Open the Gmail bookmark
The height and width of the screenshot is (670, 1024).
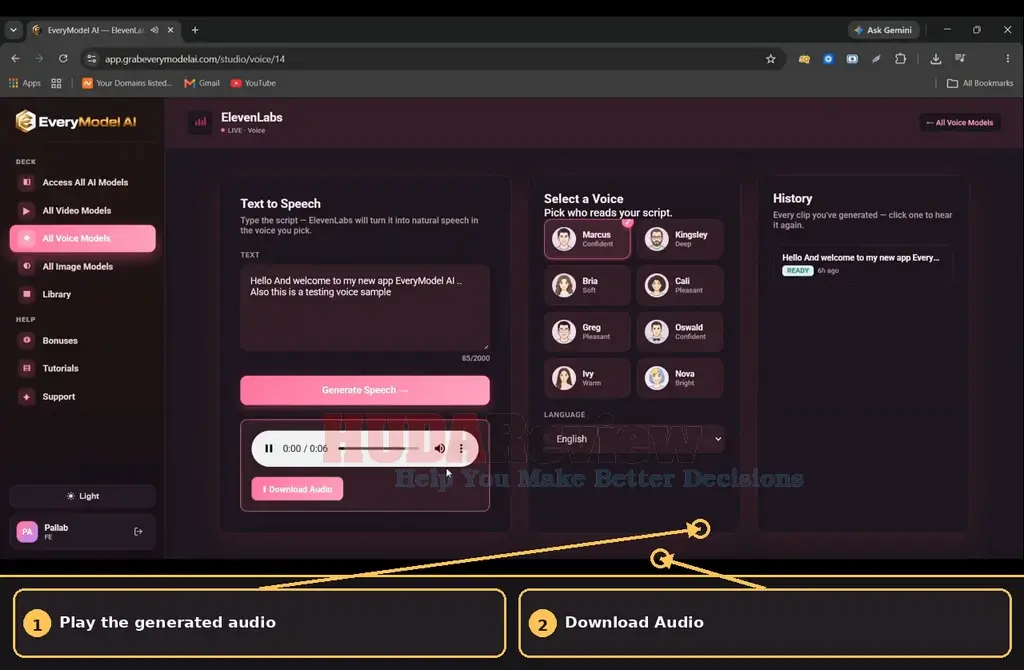[x=202, y=83]
